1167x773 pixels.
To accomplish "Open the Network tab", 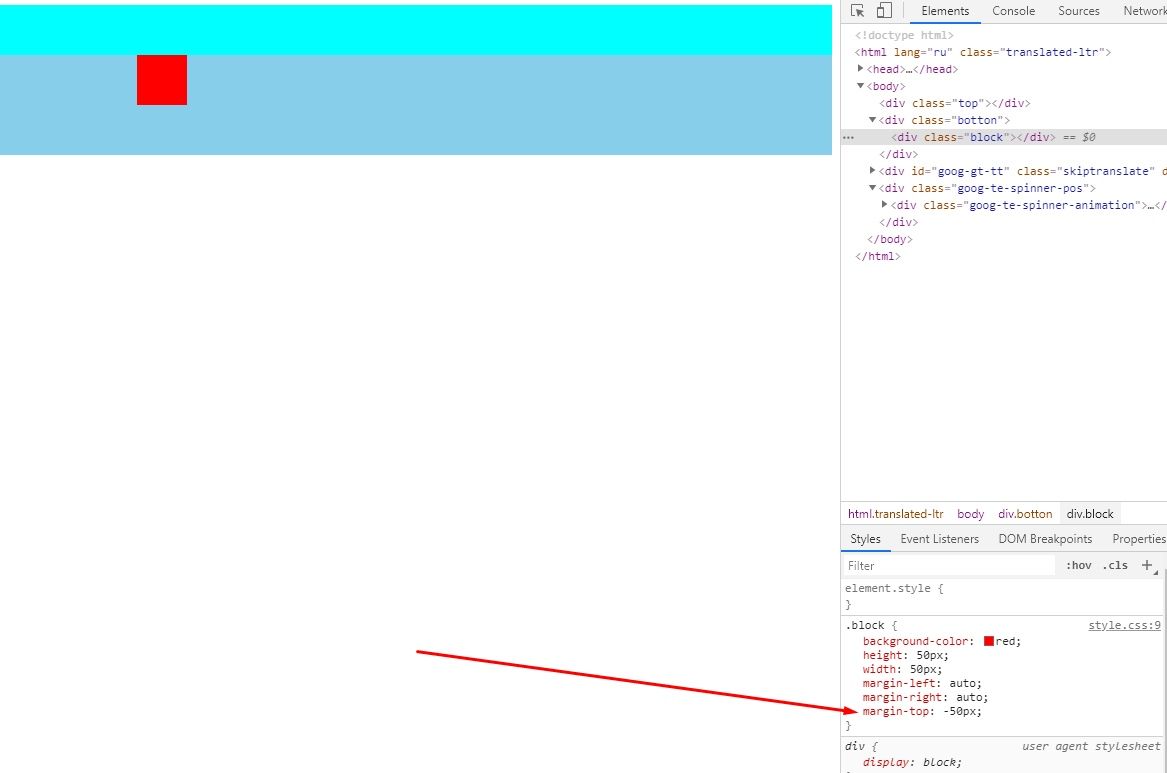I will (x=1145, y=11).
